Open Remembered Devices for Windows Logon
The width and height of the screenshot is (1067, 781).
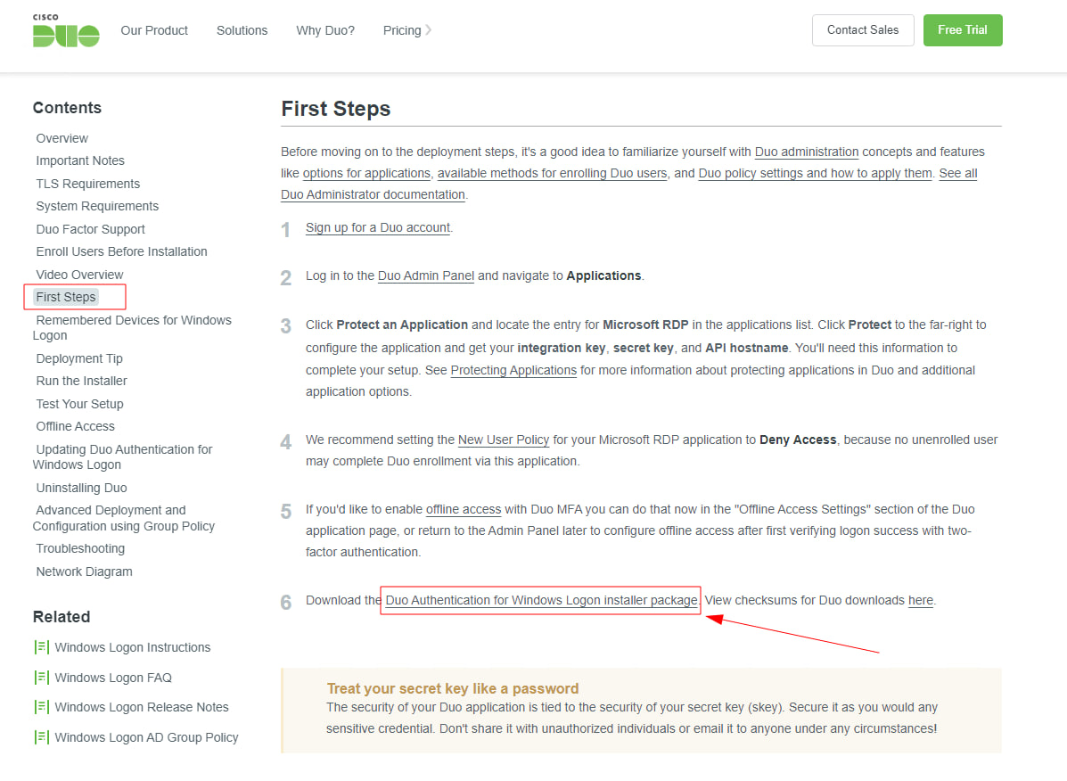132,327
